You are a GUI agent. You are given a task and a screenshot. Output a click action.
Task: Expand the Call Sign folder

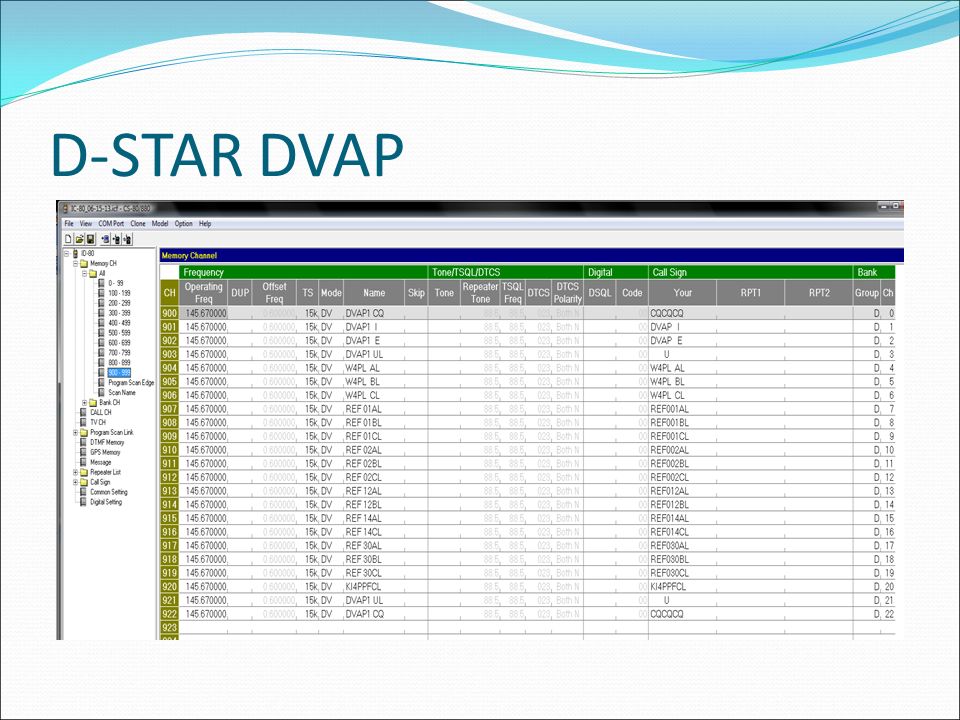point(76,482)
